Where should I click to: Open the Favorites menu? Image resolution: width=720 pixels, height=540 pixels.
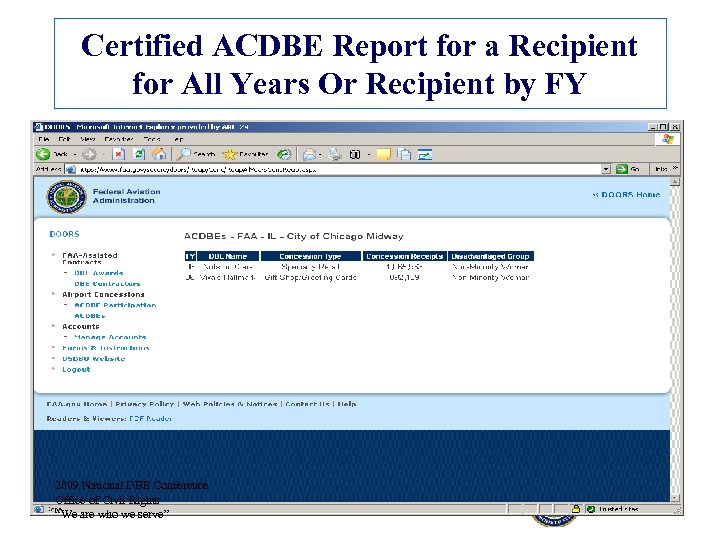(x=118, y=139)
